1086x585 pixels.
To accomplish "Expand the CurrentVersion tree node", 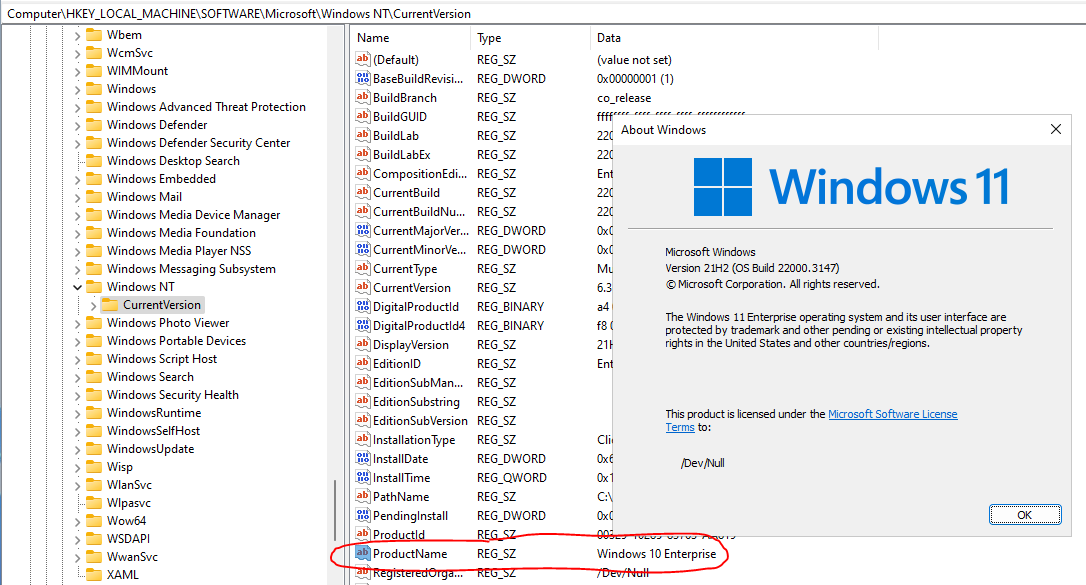I will click(x=93, y=305).
